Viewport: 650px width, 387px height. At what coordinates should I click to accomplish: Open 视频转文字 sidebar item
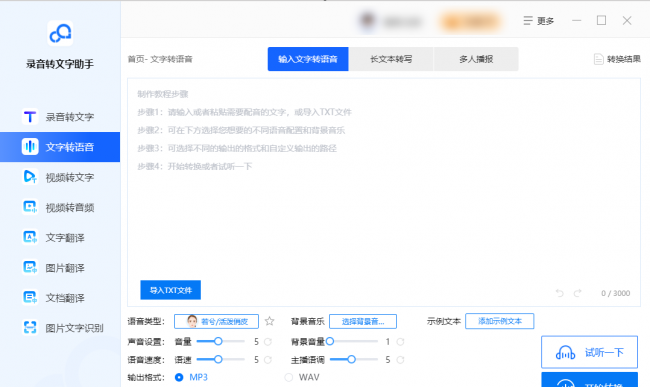point(60,177)
